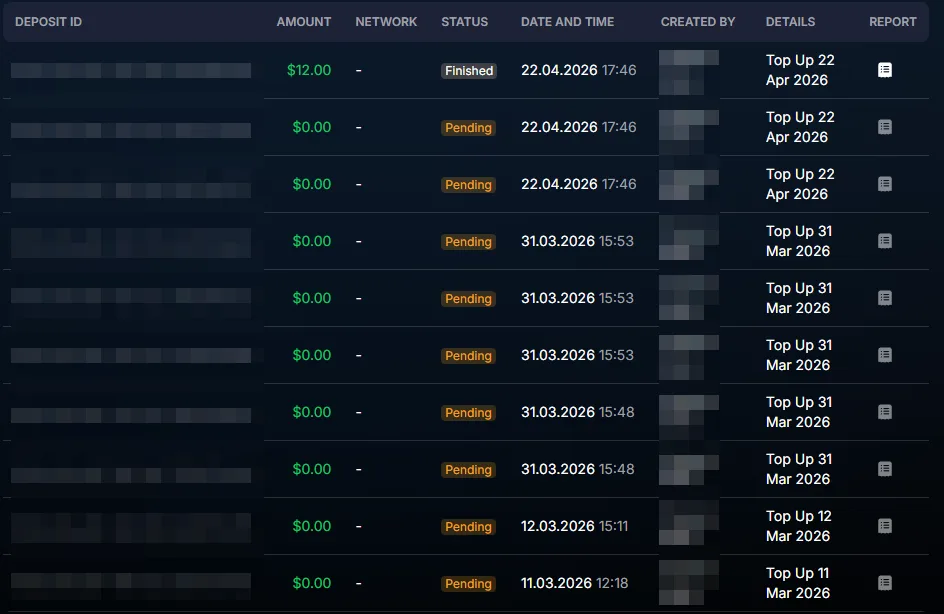944x614 pixels.
Task: Select the 12.03.2026 15:11 date cell
Action: [x=574, y=526]
